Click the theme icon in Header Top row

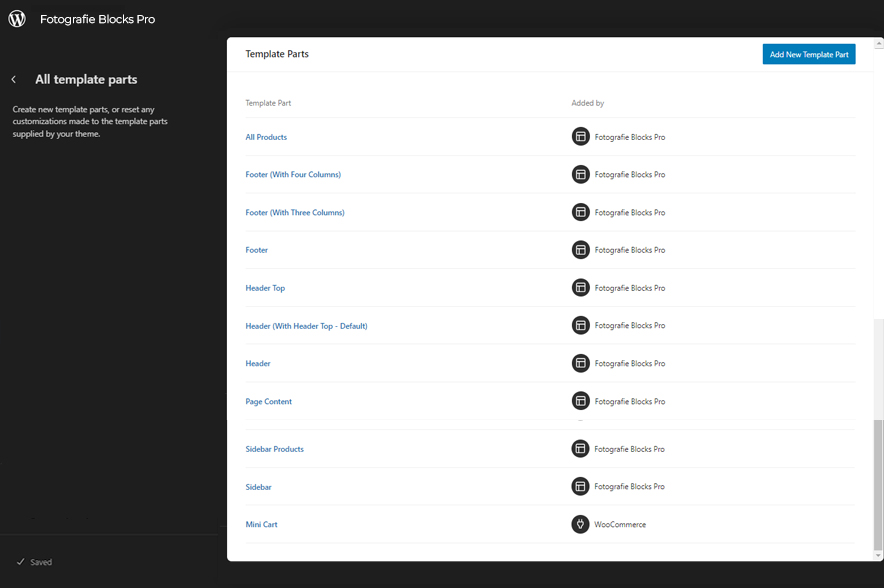[580, 288]
